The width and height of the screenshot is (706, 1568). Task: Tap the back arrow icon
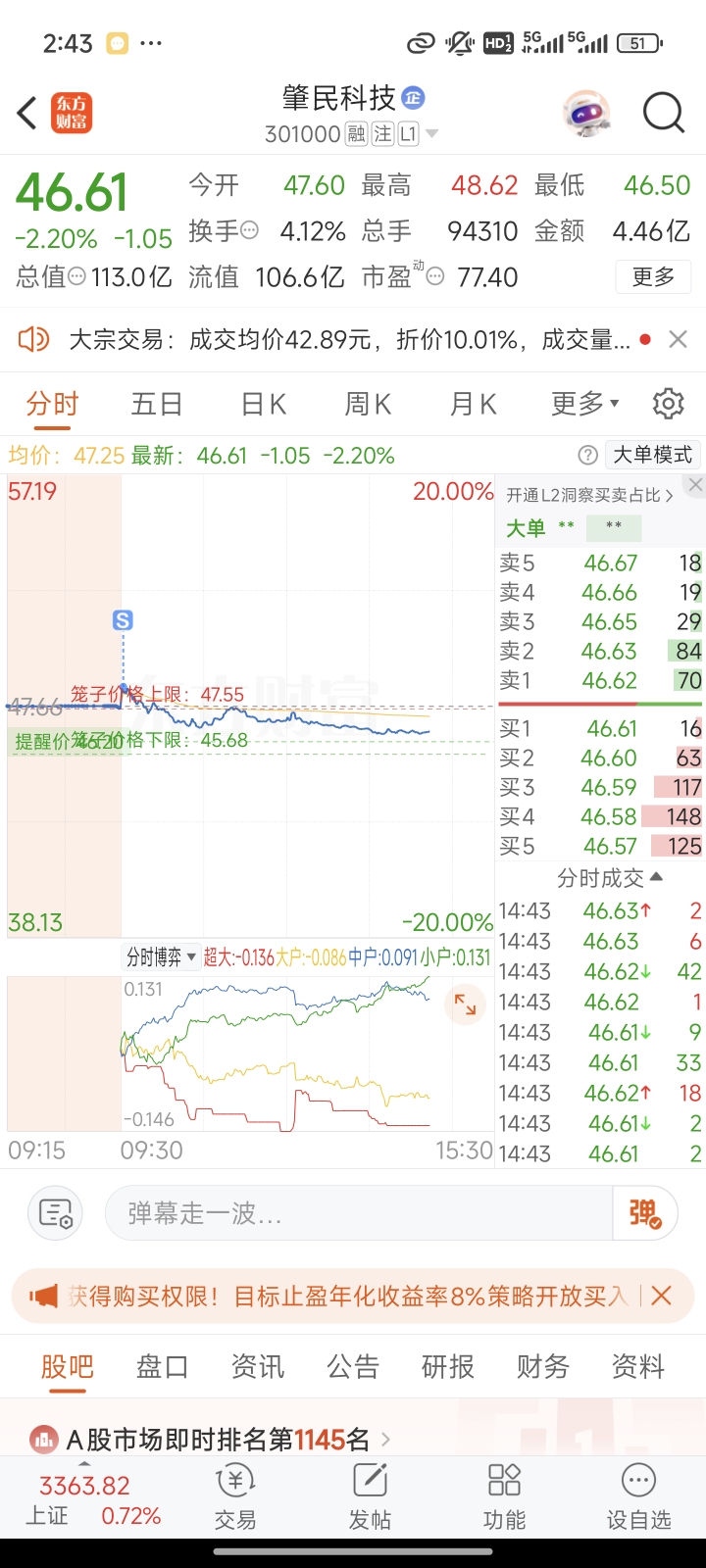pyautogui.click(x=26, y=113)
